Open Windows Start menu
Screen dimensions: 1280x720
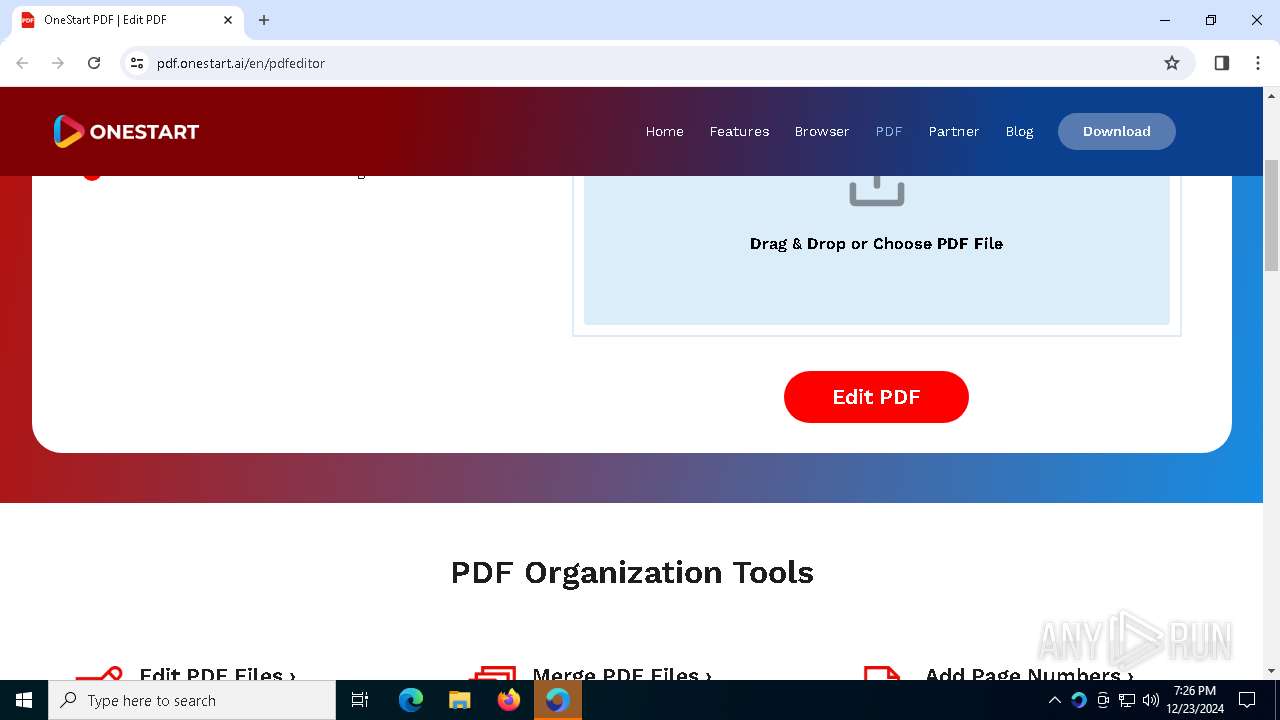tap(24, 700)
